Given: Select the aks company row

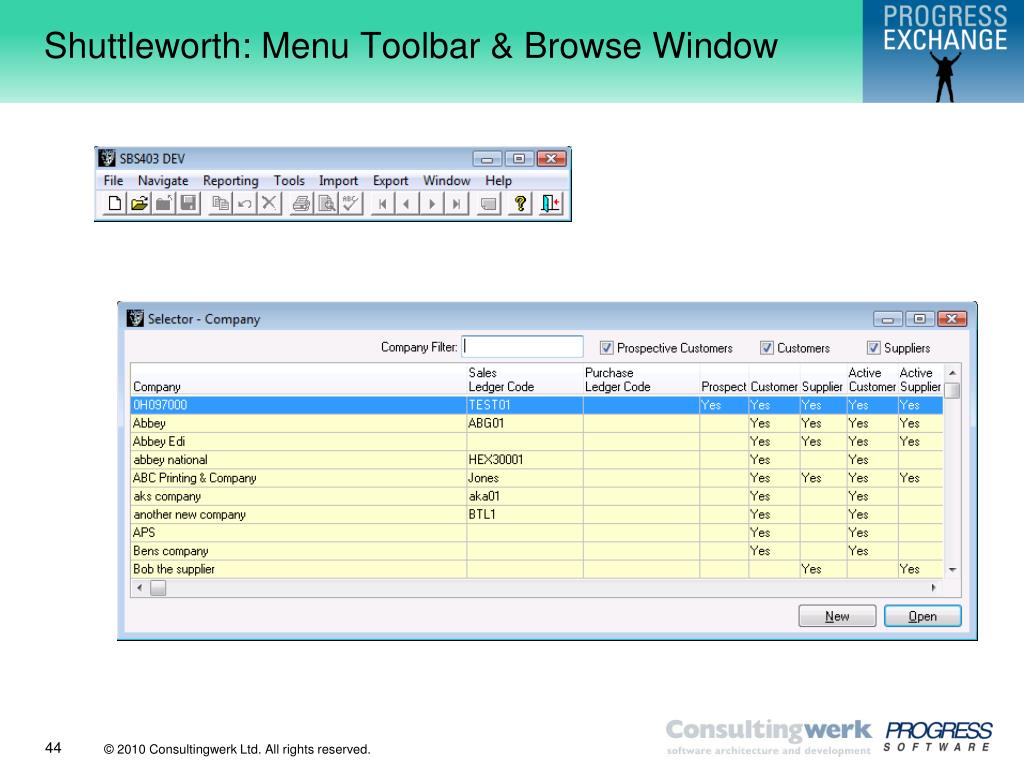Looking at the screenshot, I should coord(537,496).
